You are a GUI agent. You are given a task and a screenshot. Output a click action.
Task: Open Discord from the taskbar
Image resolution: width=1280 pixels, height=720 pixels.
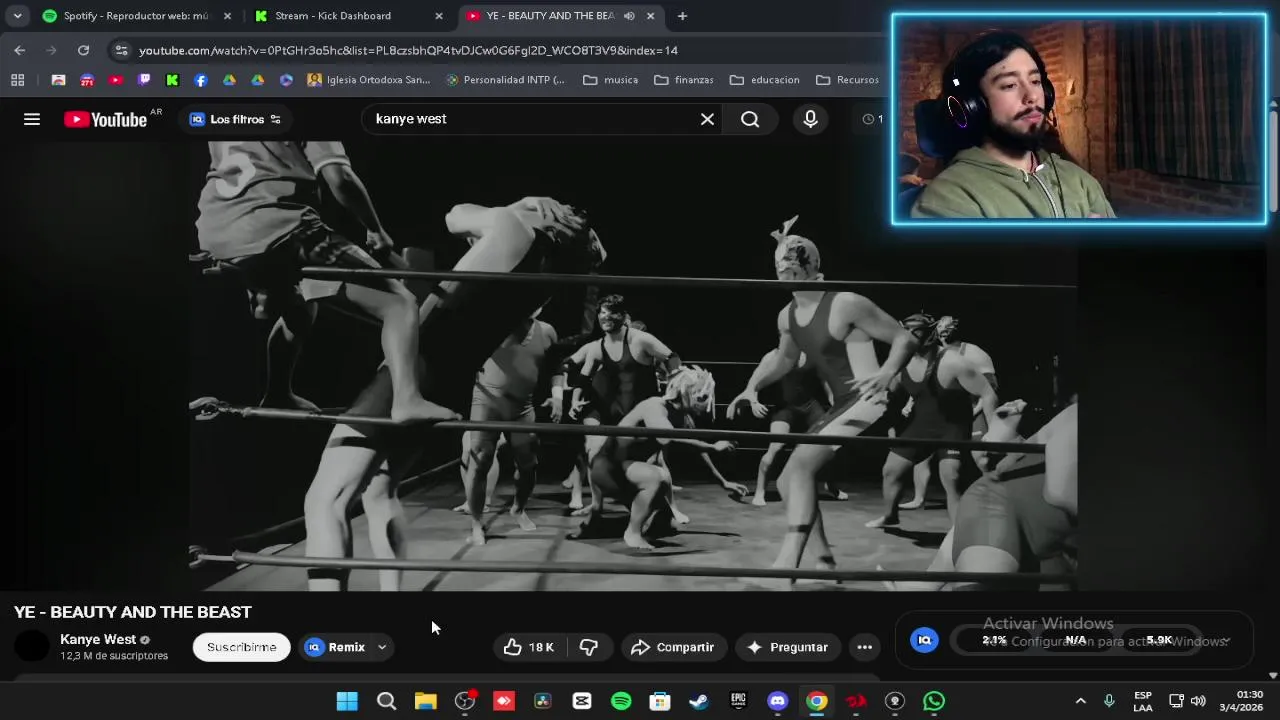pyautogui.click(x=777, y=701)
